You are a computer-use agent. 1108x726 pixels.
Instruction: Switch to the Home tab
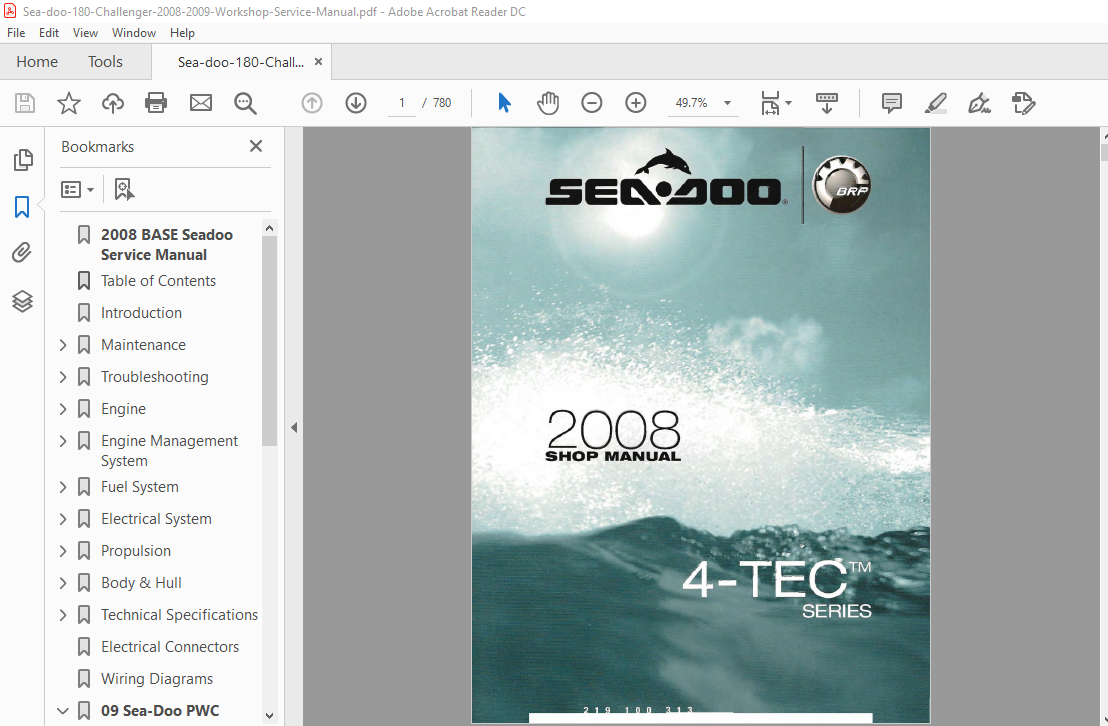(x=37, y=62)
